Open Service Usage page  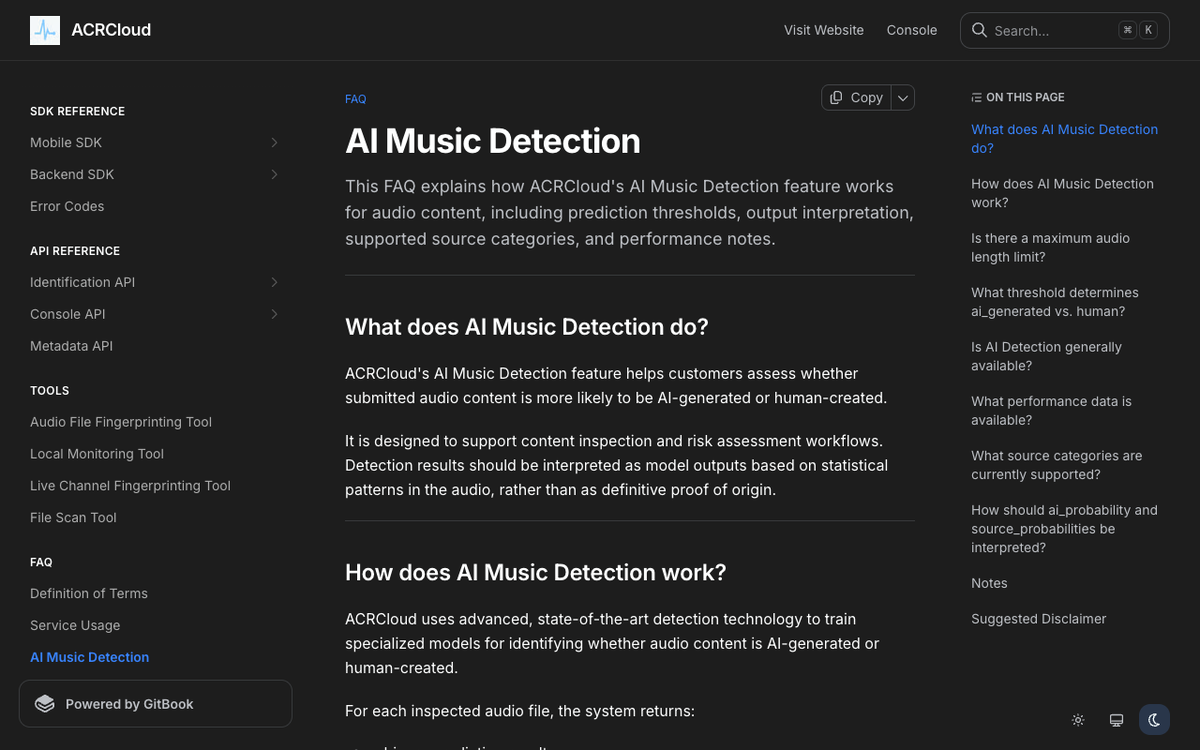click(x=75, y=626)
